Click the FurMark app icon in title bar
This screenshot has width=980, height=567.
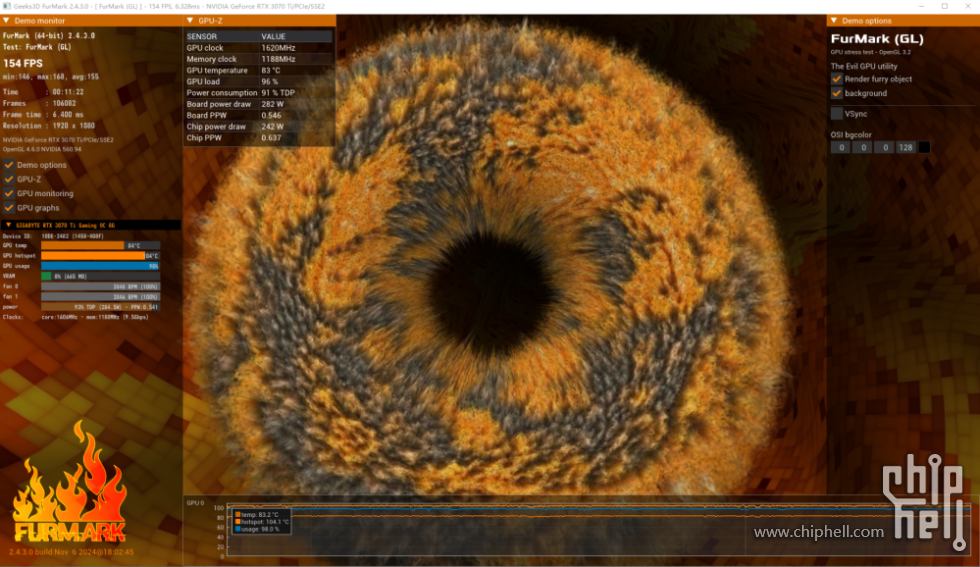(x=6, y=6)
